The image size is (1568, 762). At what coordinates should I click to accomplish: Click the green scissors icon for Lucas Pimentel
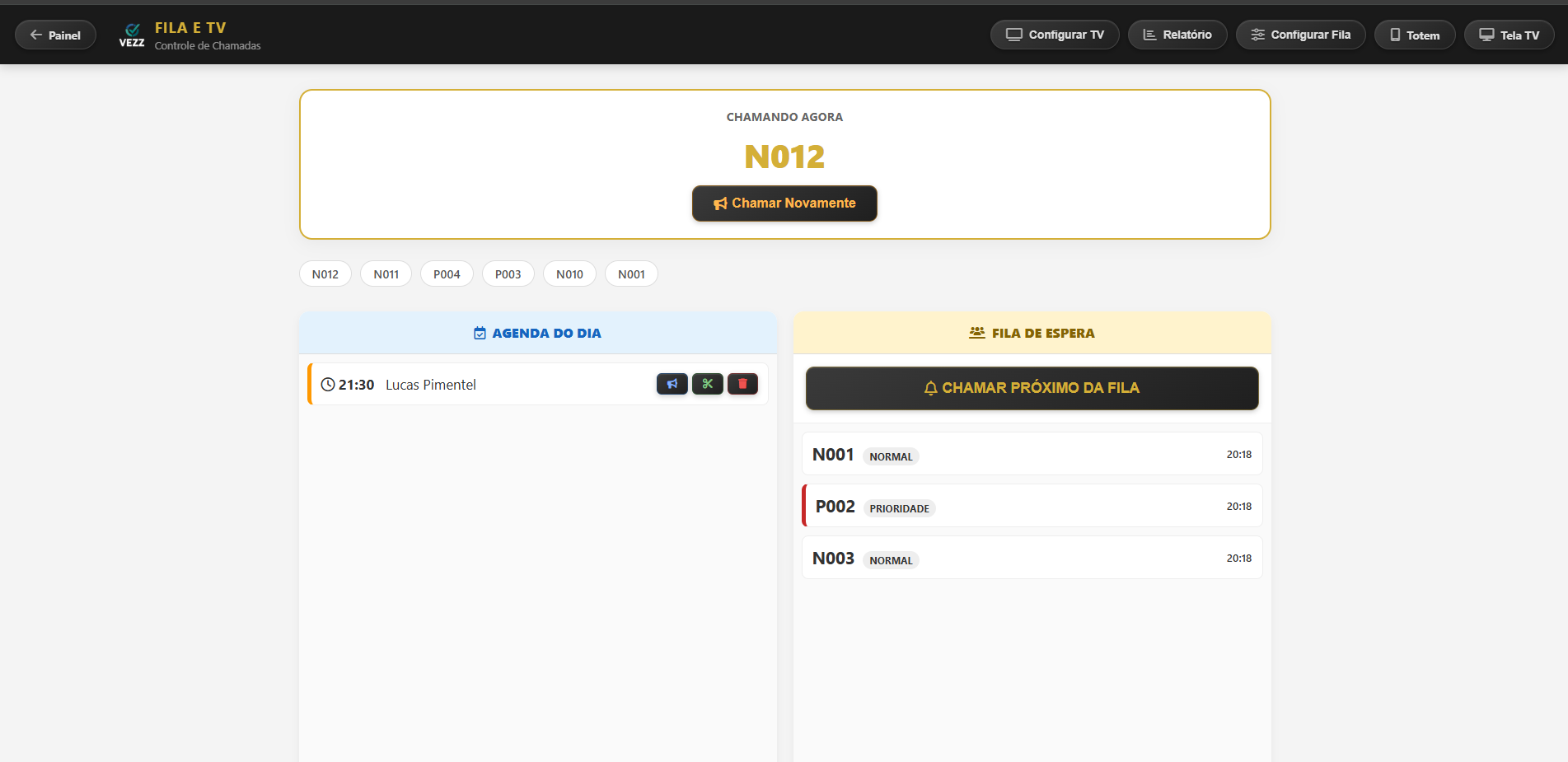point(707,384)
